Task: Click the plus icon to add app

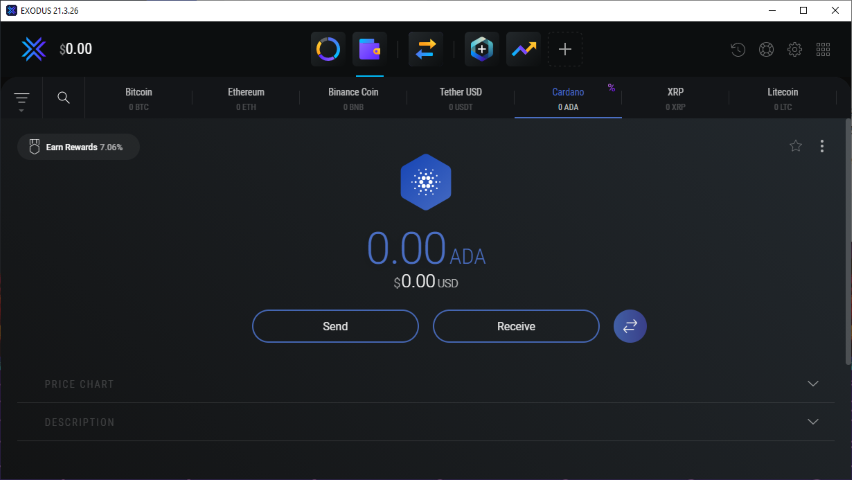Action: [x=565, y=48]
